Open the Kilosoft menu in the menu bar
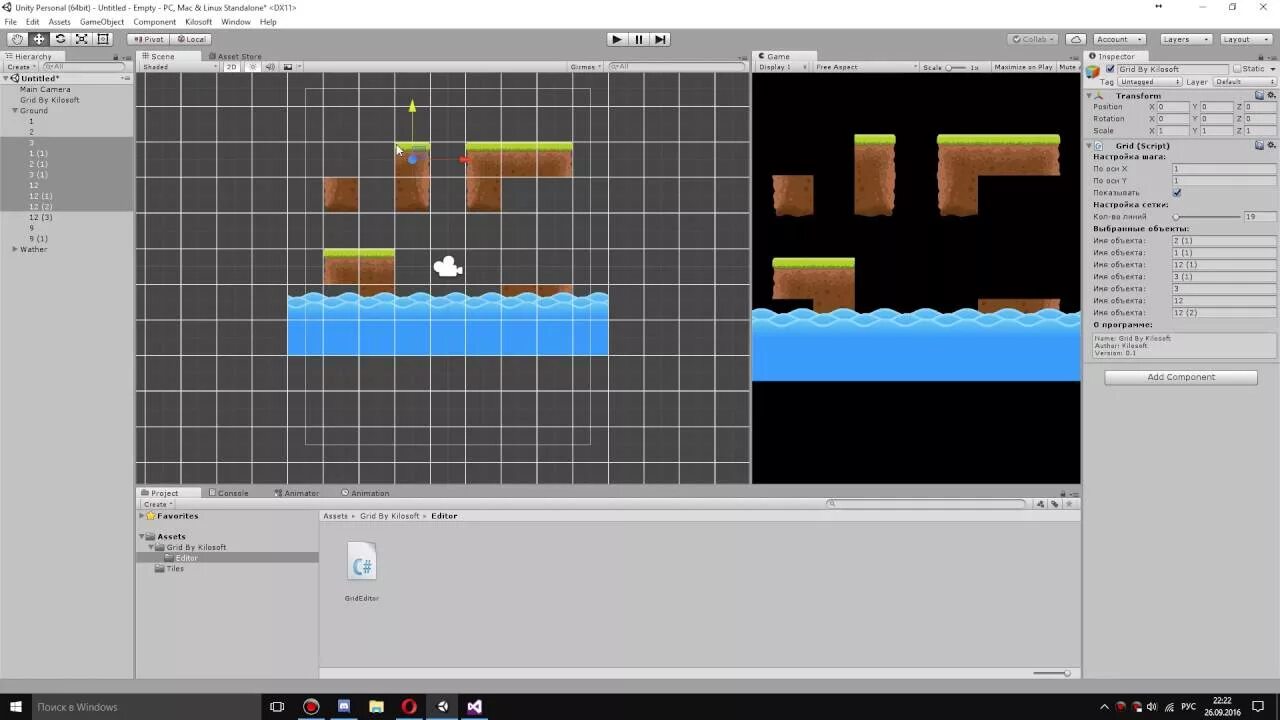This screenshot has width=1280, height=720. pos(199,21)
